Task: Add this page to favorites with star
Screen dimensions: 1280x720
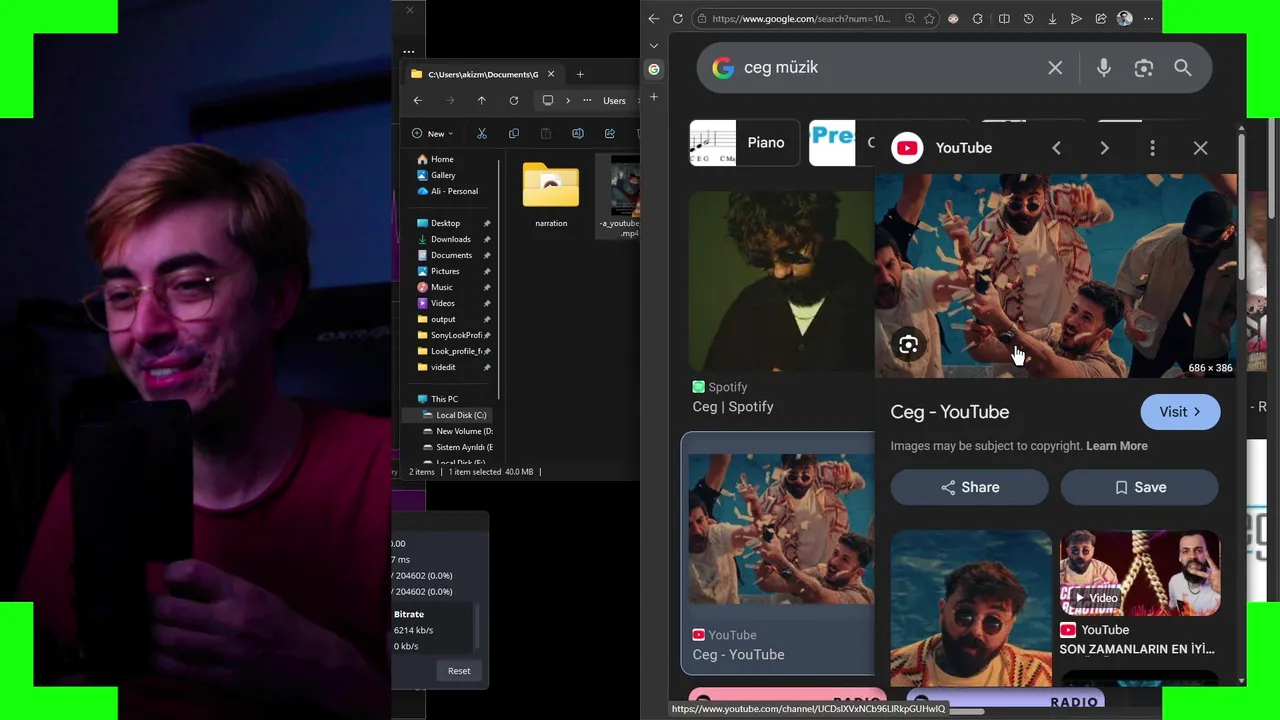Action: (929, 18)
